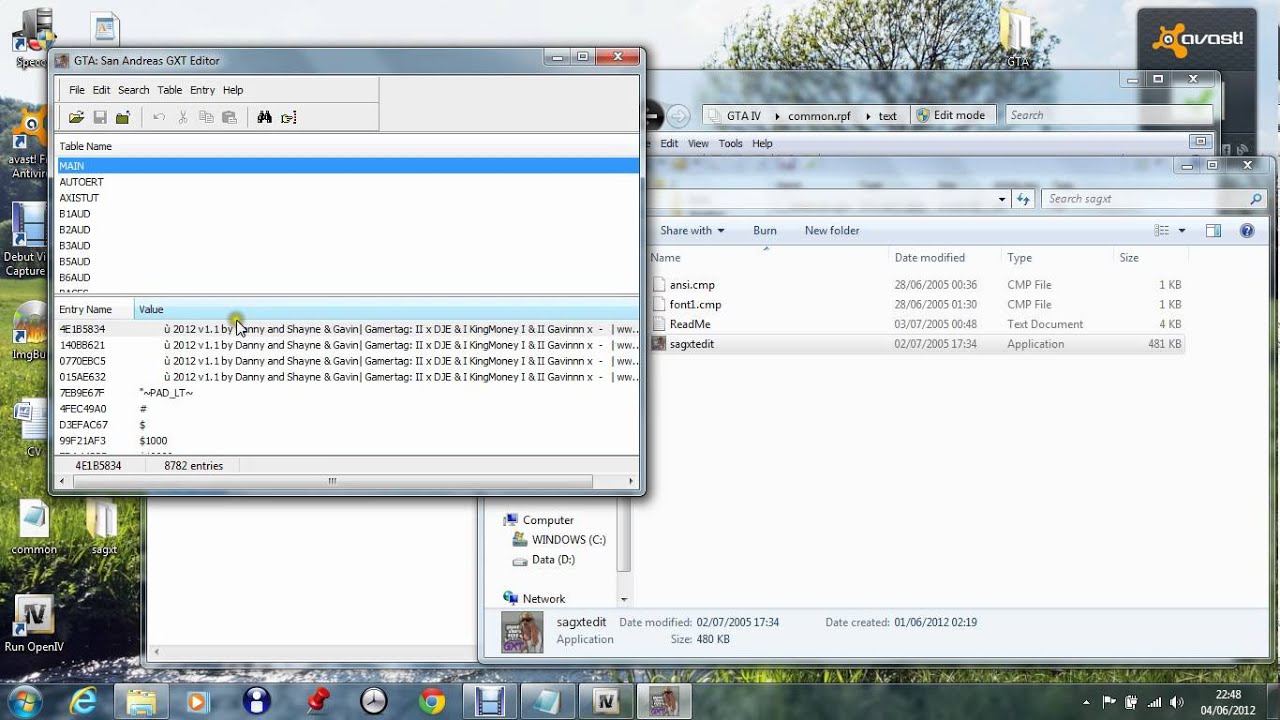Select the B3AUD table
This screenshot has height=720, width=1280.
[x=347, y=246]
